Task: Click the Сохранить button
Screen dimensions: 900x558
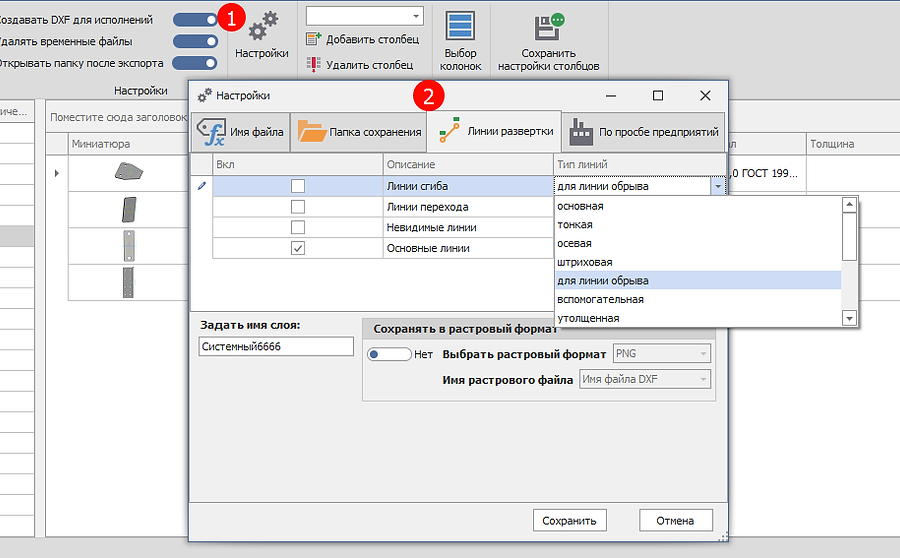Action: click(x=568, y=520)
